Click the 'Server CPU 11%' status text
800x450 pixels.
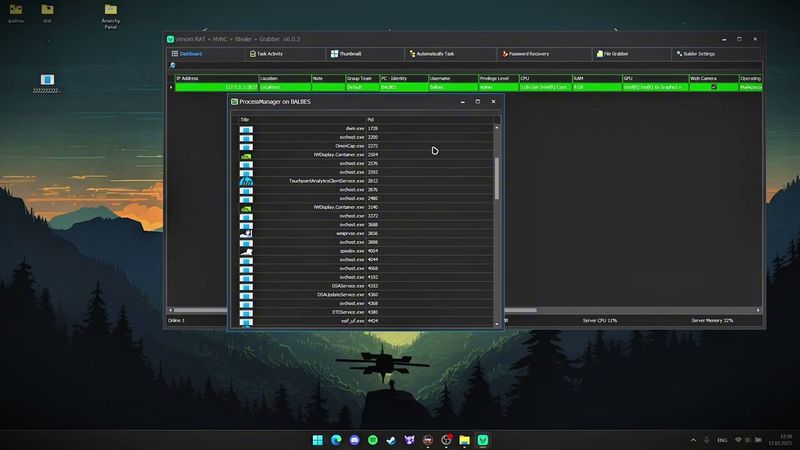coord(599,320)
